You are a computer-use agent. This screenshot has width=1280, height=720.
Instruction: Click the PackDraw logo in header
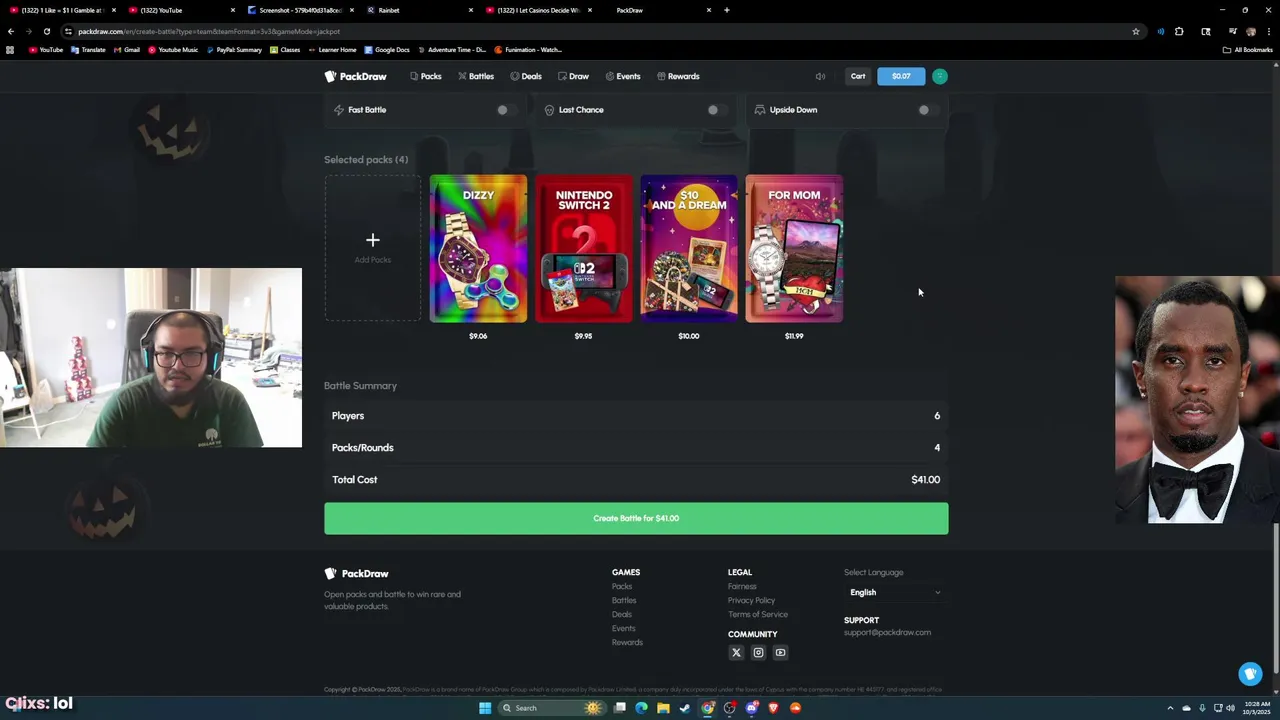tap(355, 76)
